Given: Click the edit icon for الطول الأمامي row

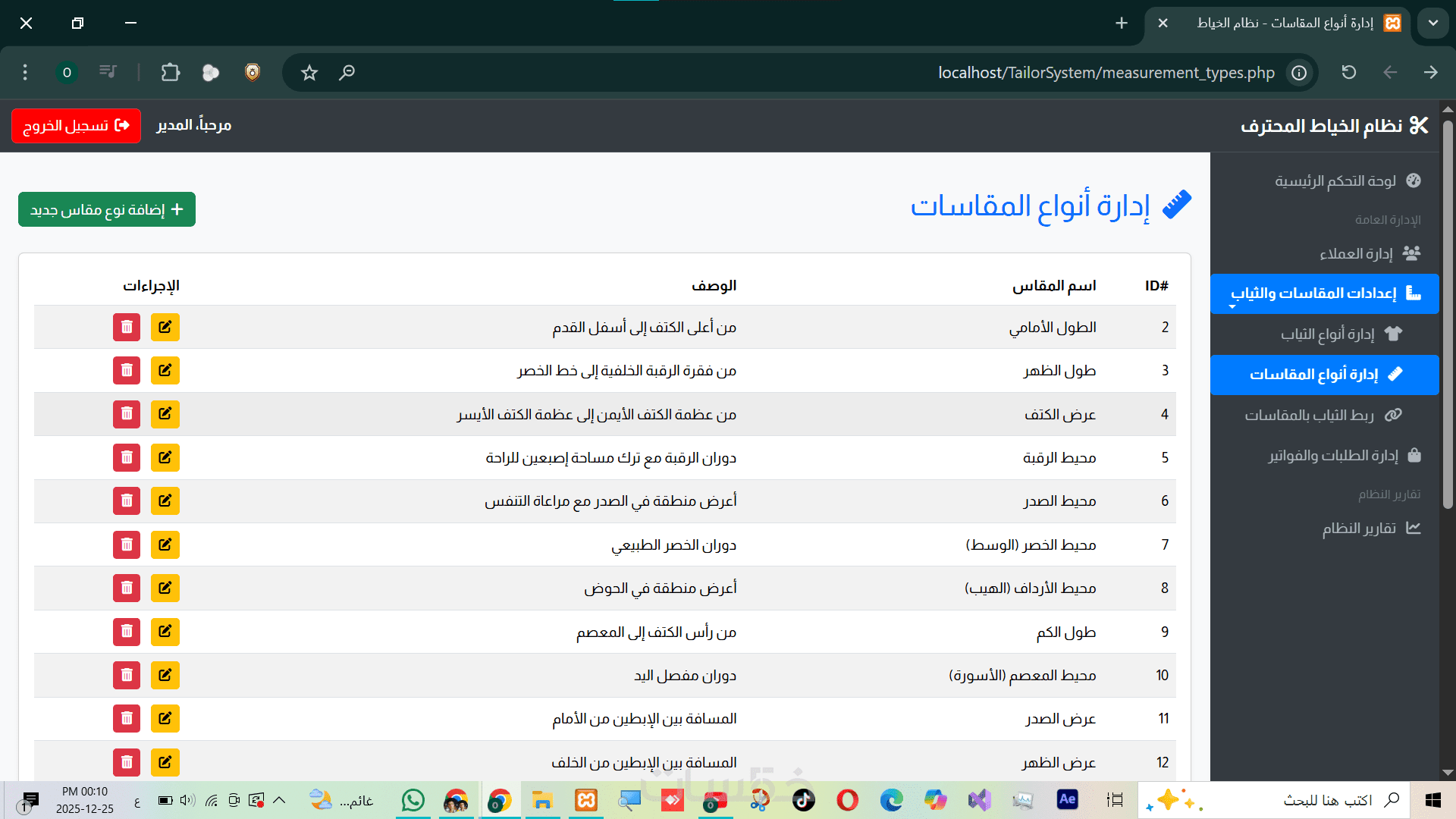Looking at the screenshot, I should click(165, 327).
